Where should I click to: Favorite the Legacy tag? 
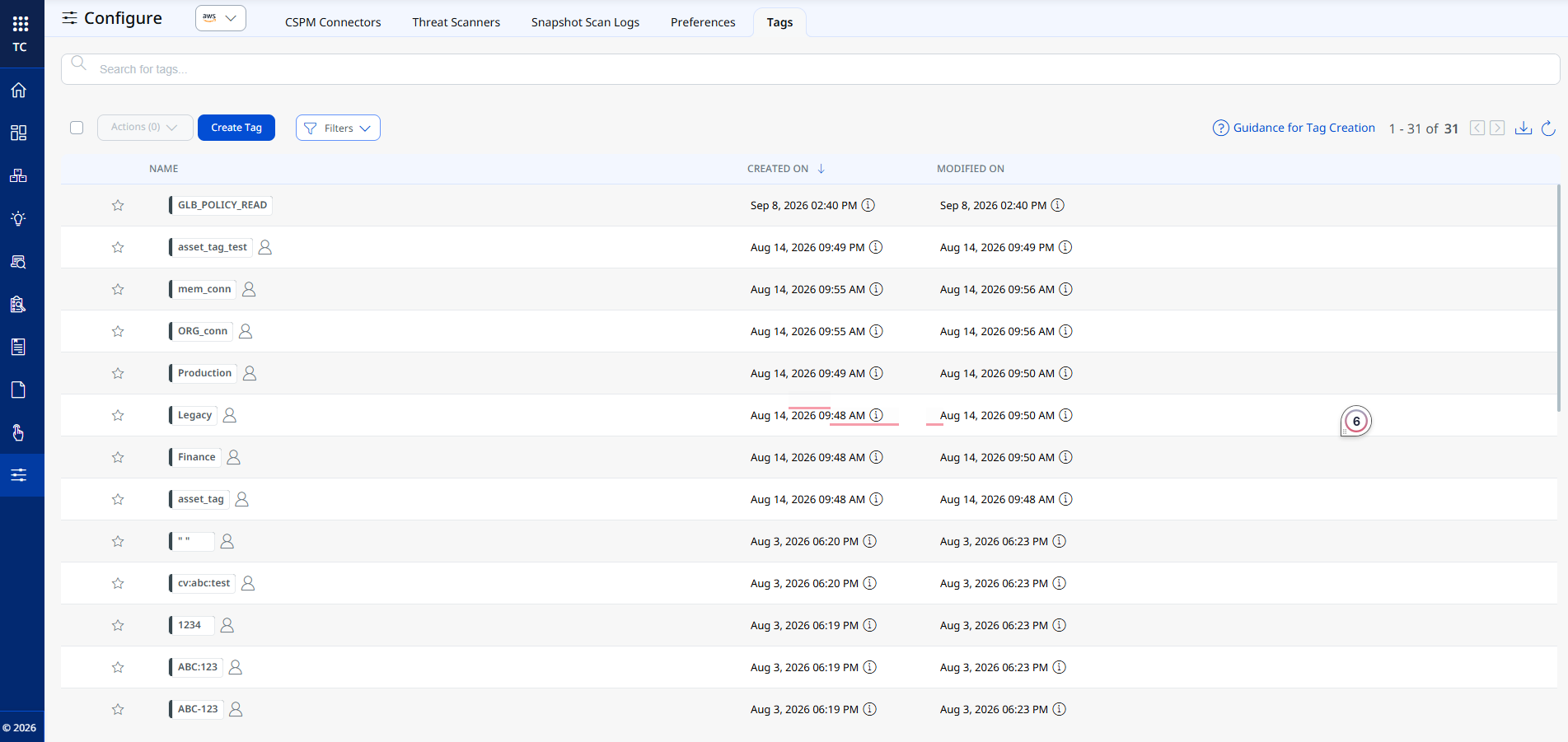click(x=118, y=415)
